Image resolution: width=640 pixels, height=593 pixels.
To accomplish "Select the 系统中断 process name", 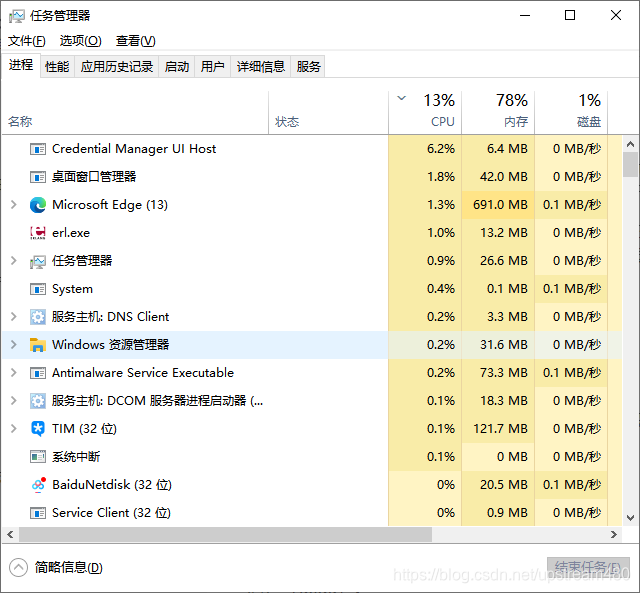I will click(76, 457).
